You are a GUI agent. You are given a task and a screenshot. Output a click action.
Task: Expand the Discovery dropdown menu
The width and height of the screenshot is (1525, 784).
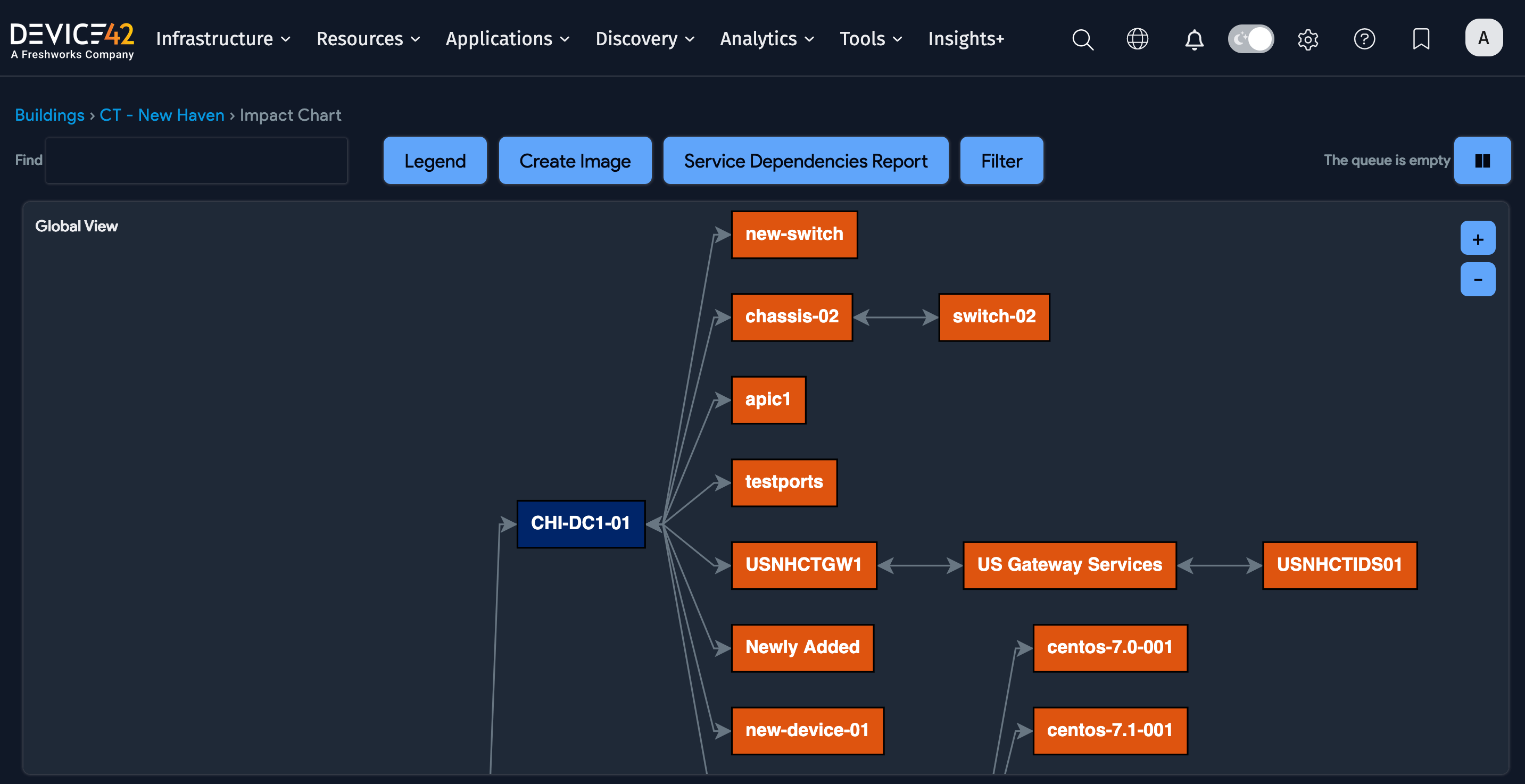[644, 39]
